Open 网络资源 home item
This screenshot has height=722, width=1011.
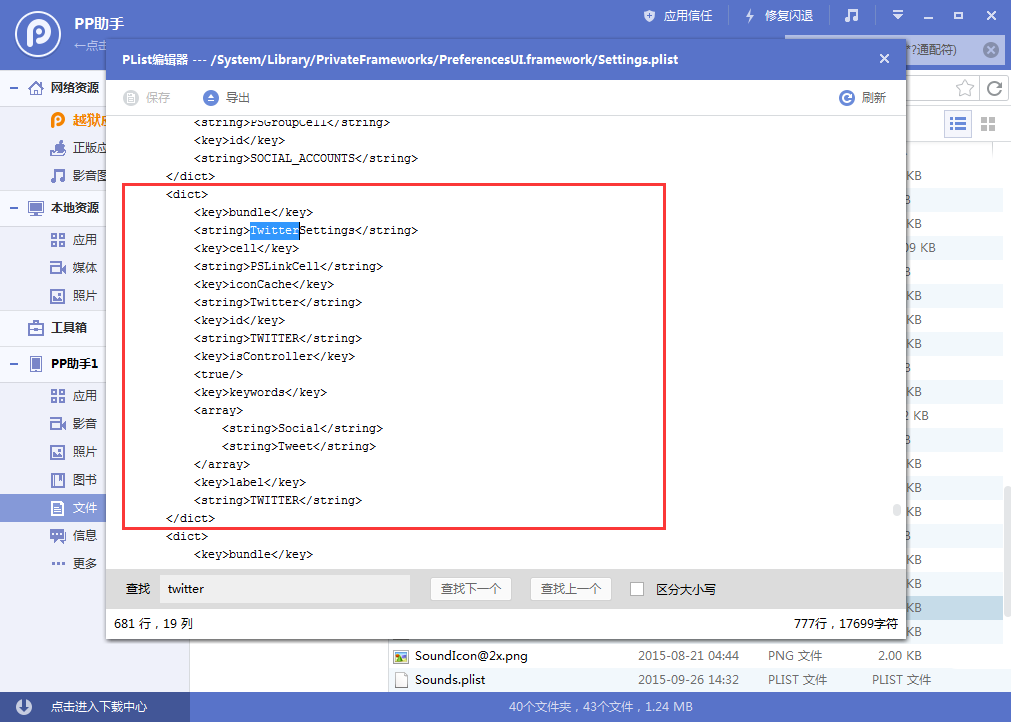coord(63,88)
